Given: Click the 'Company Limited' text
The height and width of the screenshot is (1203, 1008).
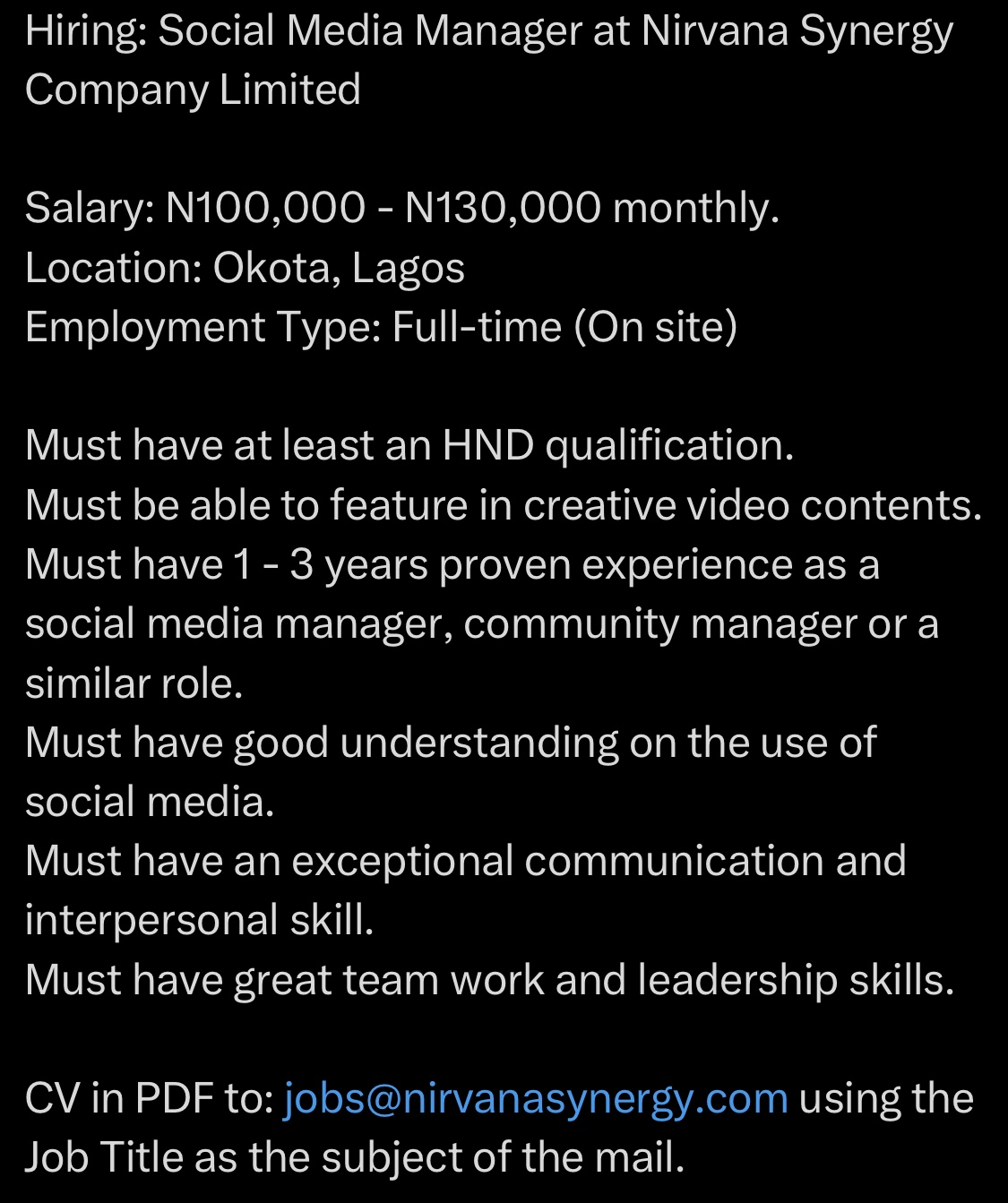Looking at the screenshot, I should pos(193,90).
